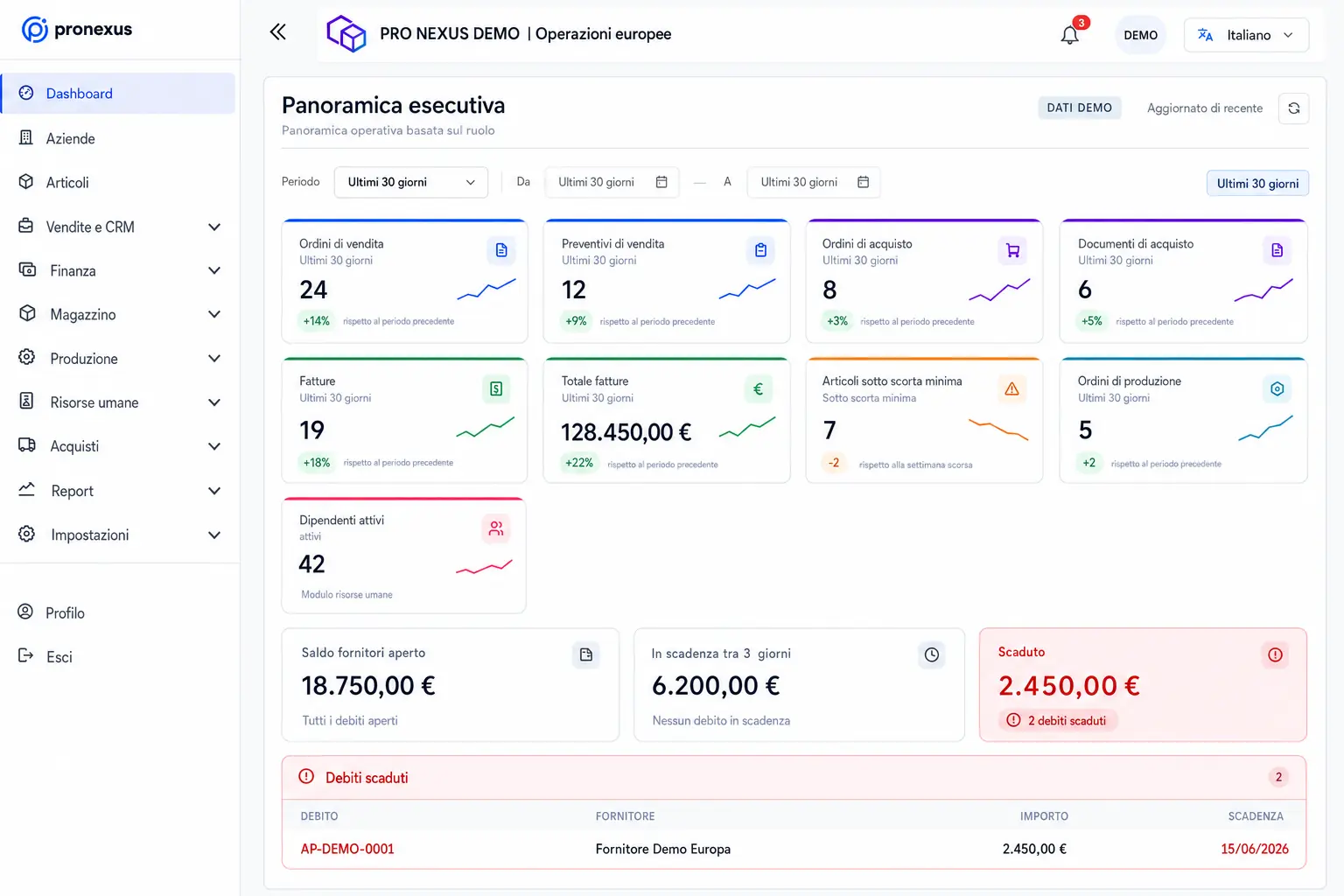Expand Magazzino submenu chevron

coord(214,314)
